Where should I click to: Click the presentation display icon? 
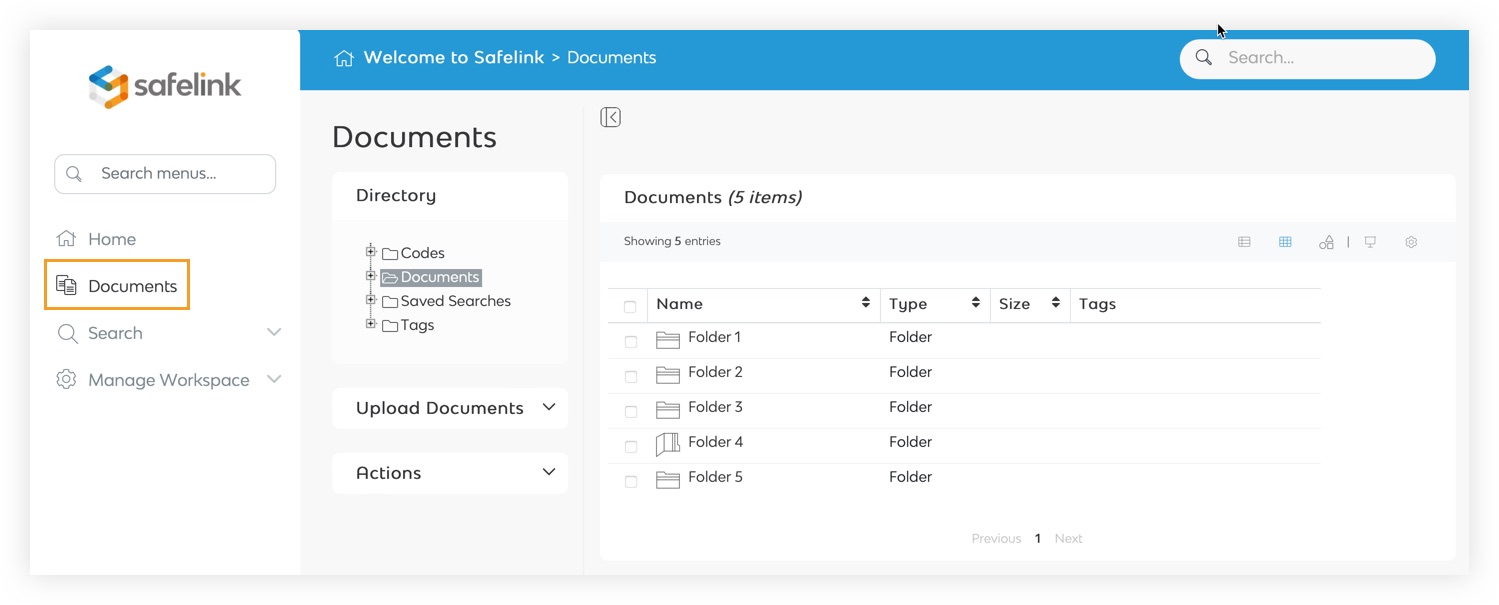pos(1370,241)
